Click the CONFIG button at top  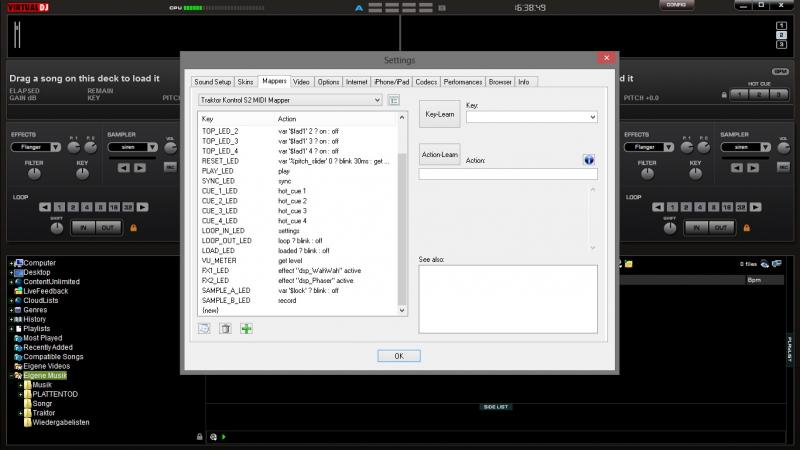pos(677,5)
